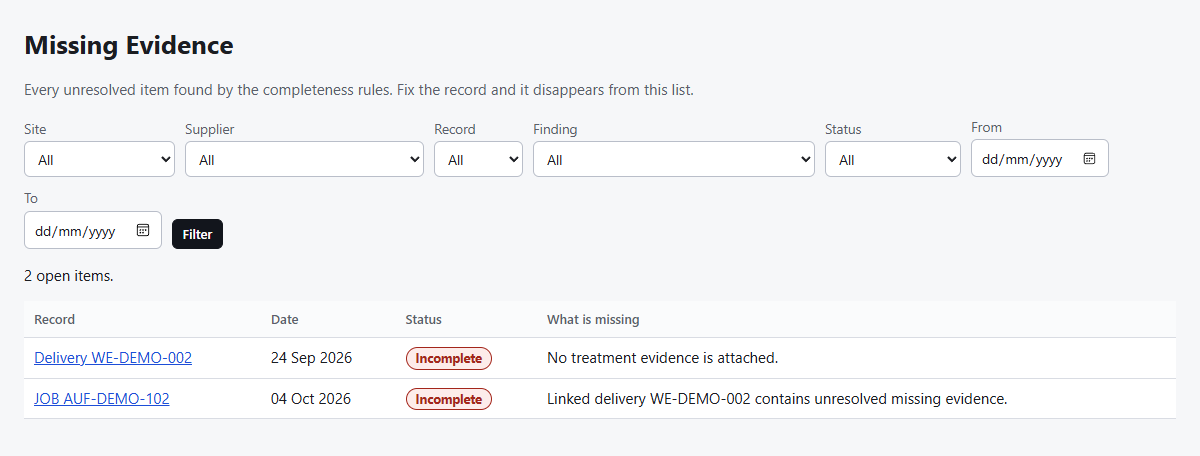Expand the Supplier dropdown
Viewport: 1200px width, 456px height.
click(x=304, y=159)
